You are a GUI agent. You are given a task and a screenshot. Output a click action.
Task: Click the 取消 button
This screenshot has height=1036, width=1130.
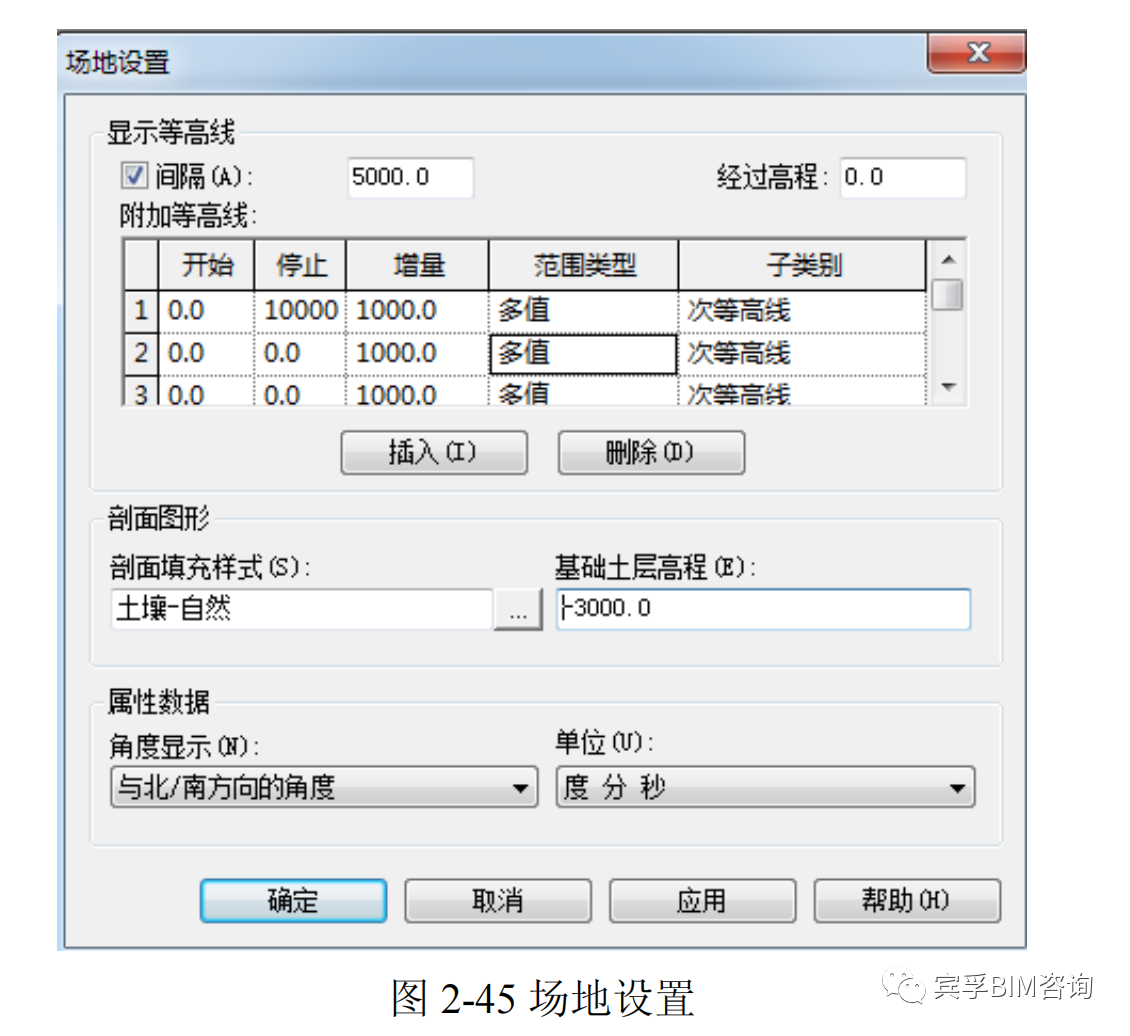coord(498,901)
